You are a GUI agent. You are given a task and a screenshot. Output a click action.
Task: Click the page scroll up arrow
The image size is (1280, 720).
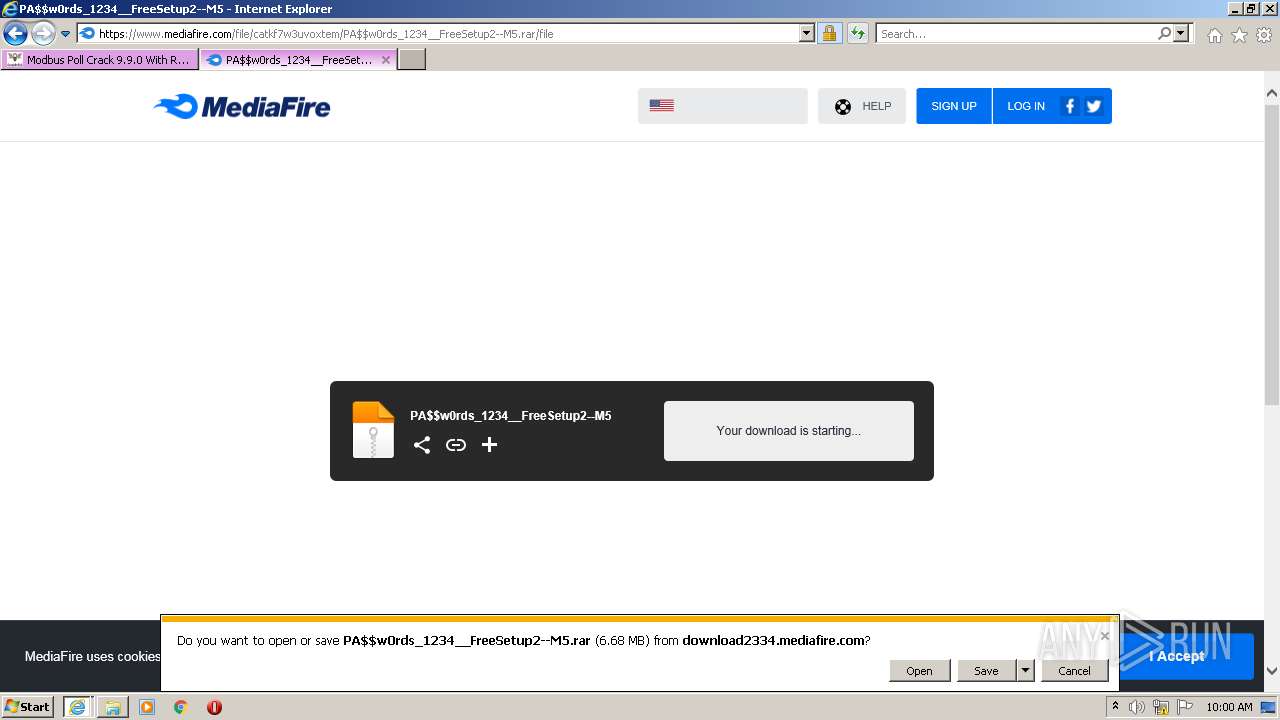coord(1272,94)
